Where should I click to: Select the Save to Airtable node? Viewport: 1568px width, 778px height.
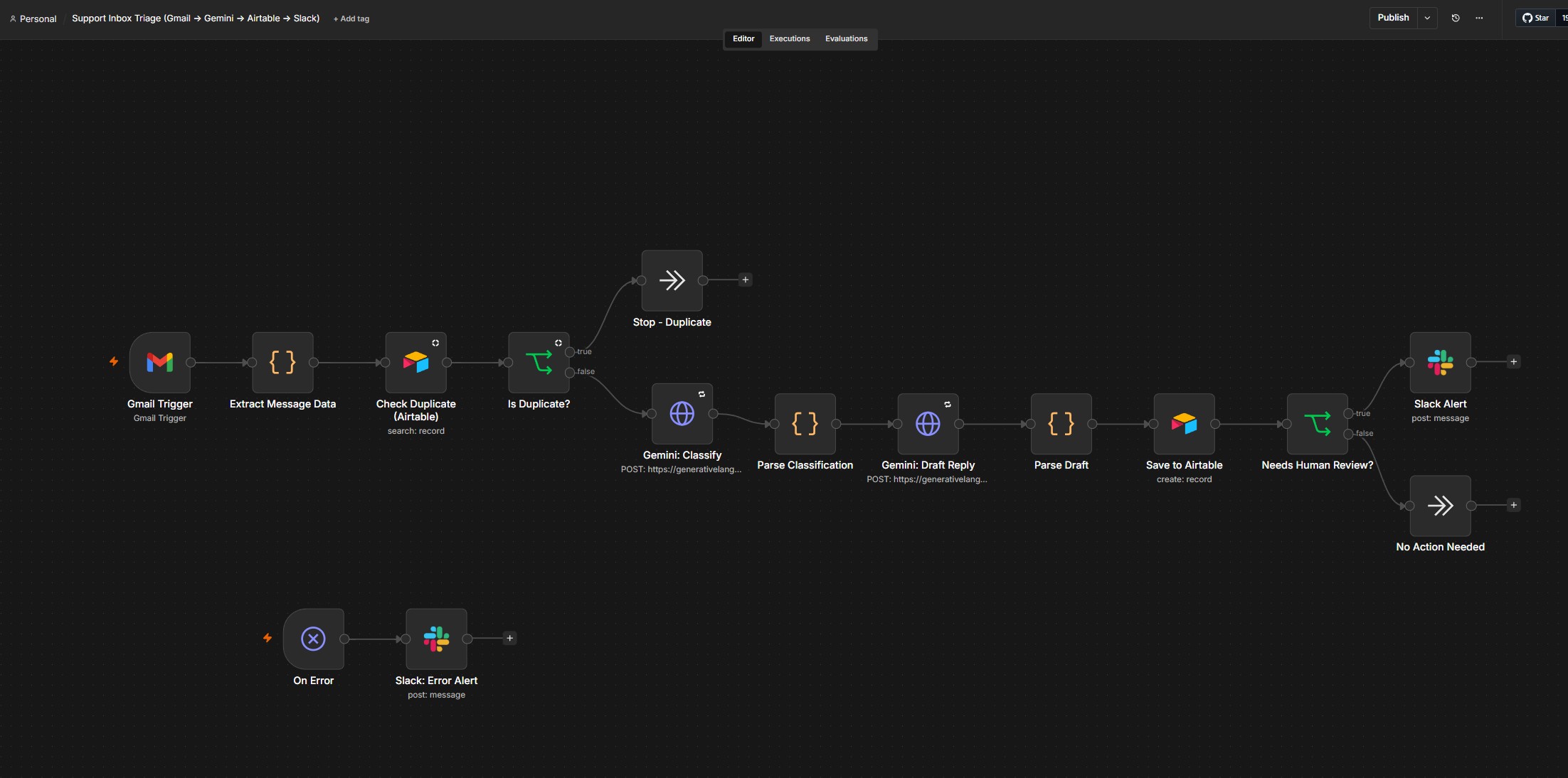point(1185,424)
